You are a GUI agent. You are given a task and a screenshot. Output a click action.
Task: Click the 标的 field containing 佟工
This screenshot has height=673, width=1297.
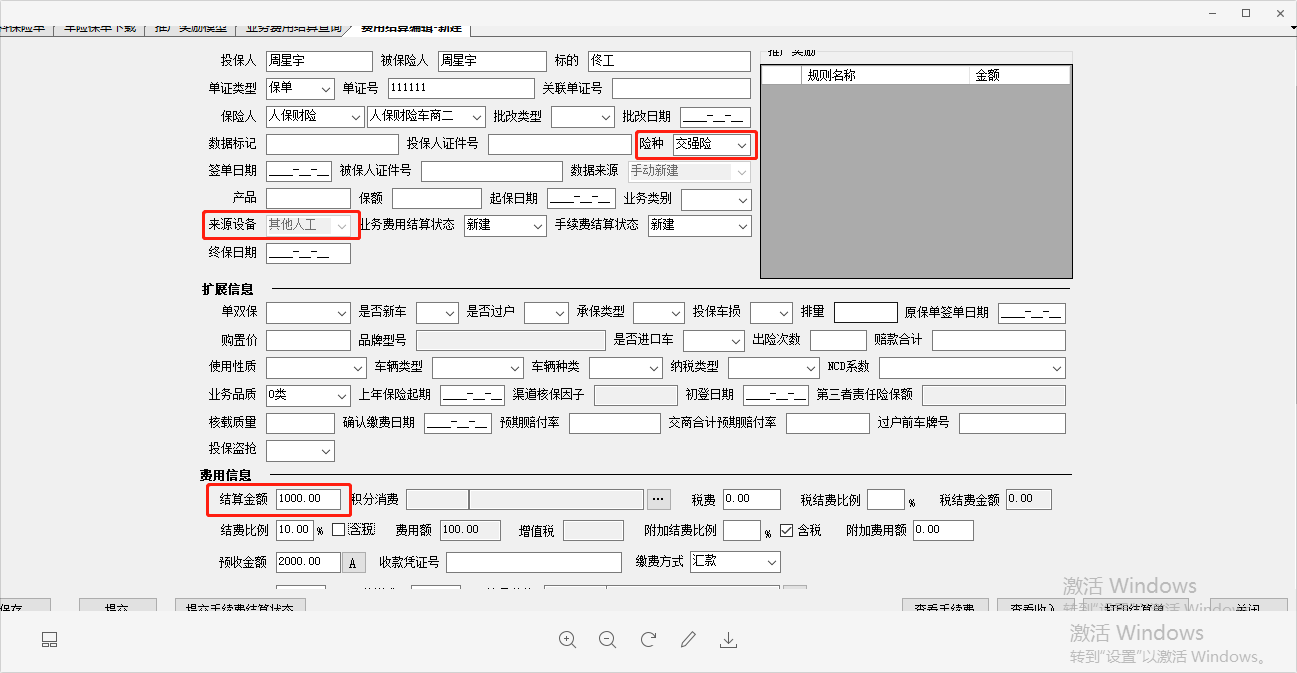point(669,62)
